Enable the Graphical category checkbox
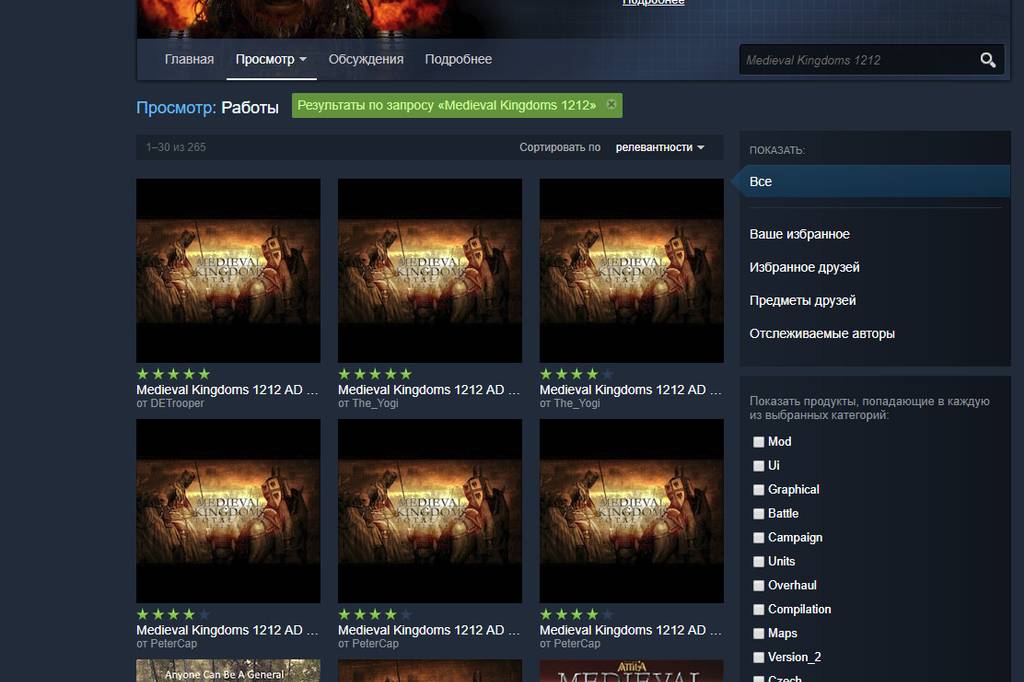The image size is (1024, 682). (758, 490)
